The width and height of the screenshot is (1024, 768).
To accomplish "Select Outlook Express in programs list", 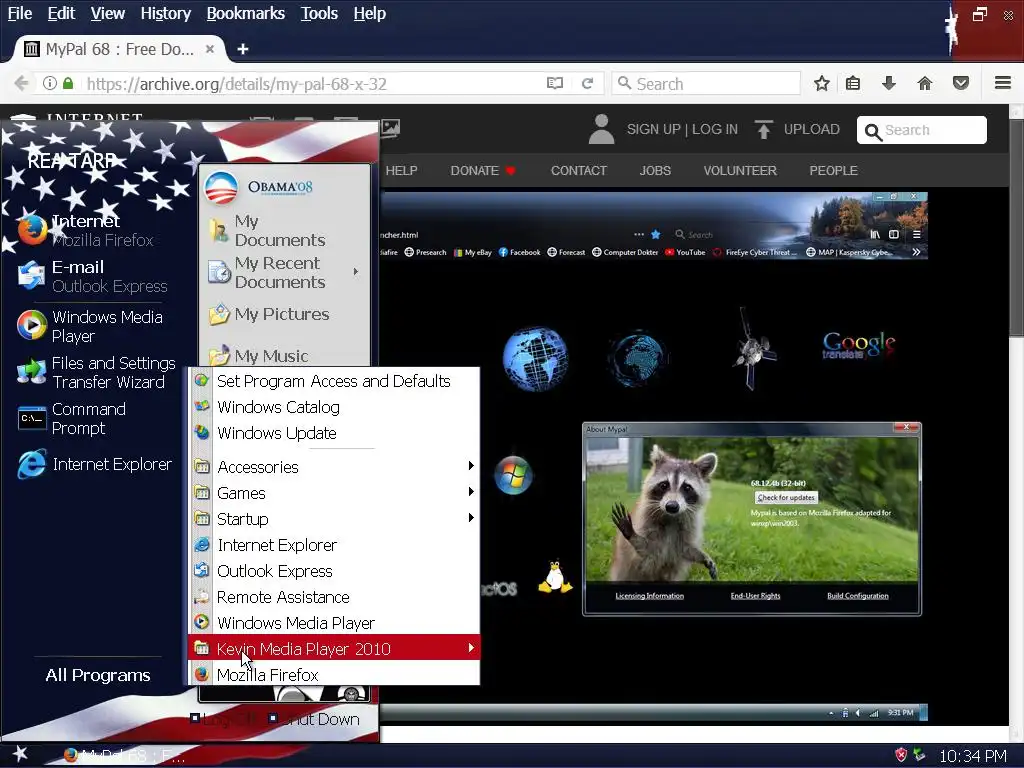I will tap(334, 571).
